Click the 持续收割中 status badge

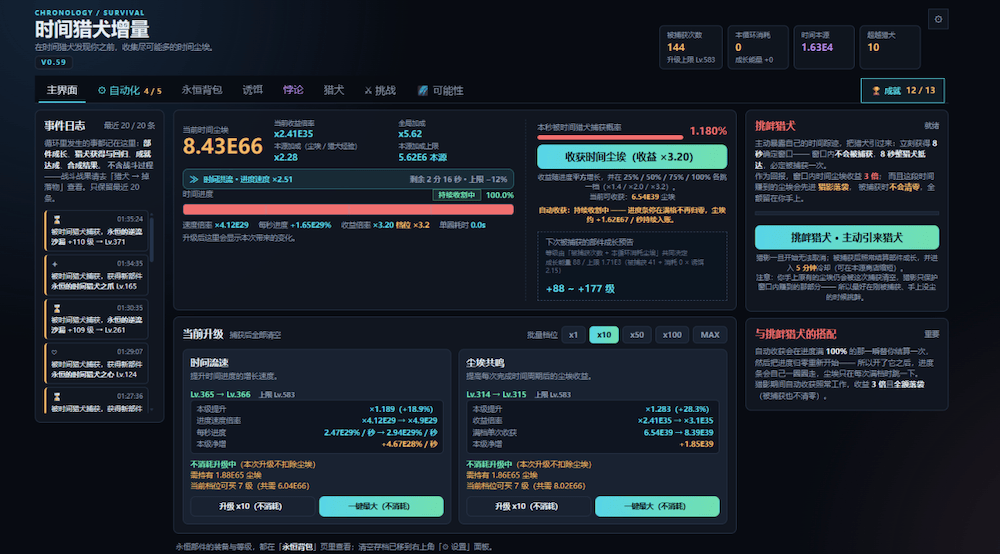click(x=457, y=195)
